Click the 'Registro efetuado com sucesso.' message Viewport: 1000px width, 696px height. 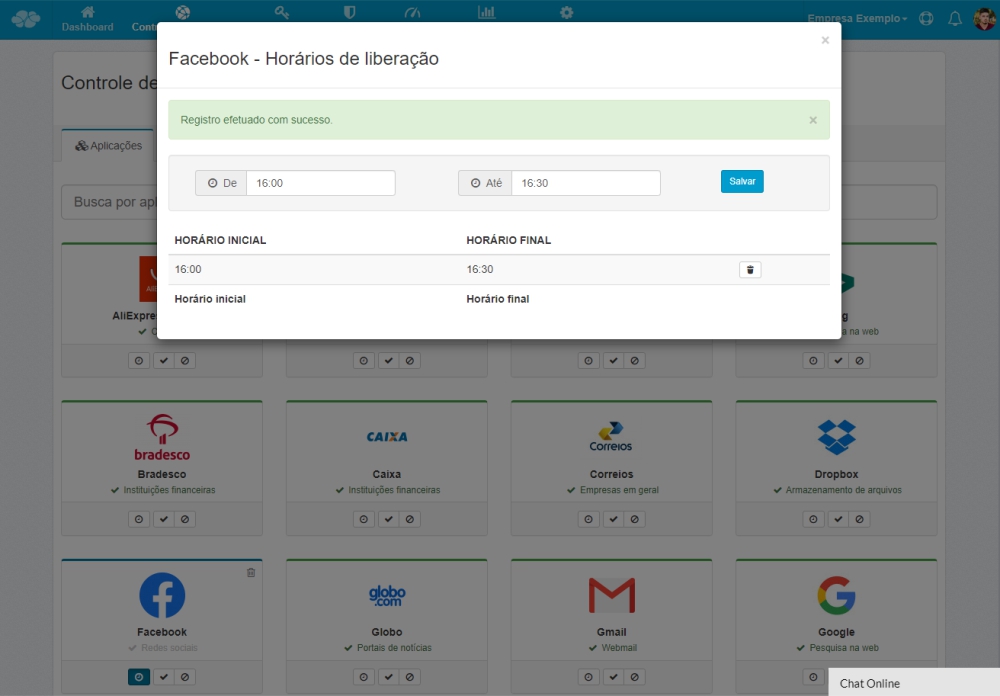[x=256, y=120]
